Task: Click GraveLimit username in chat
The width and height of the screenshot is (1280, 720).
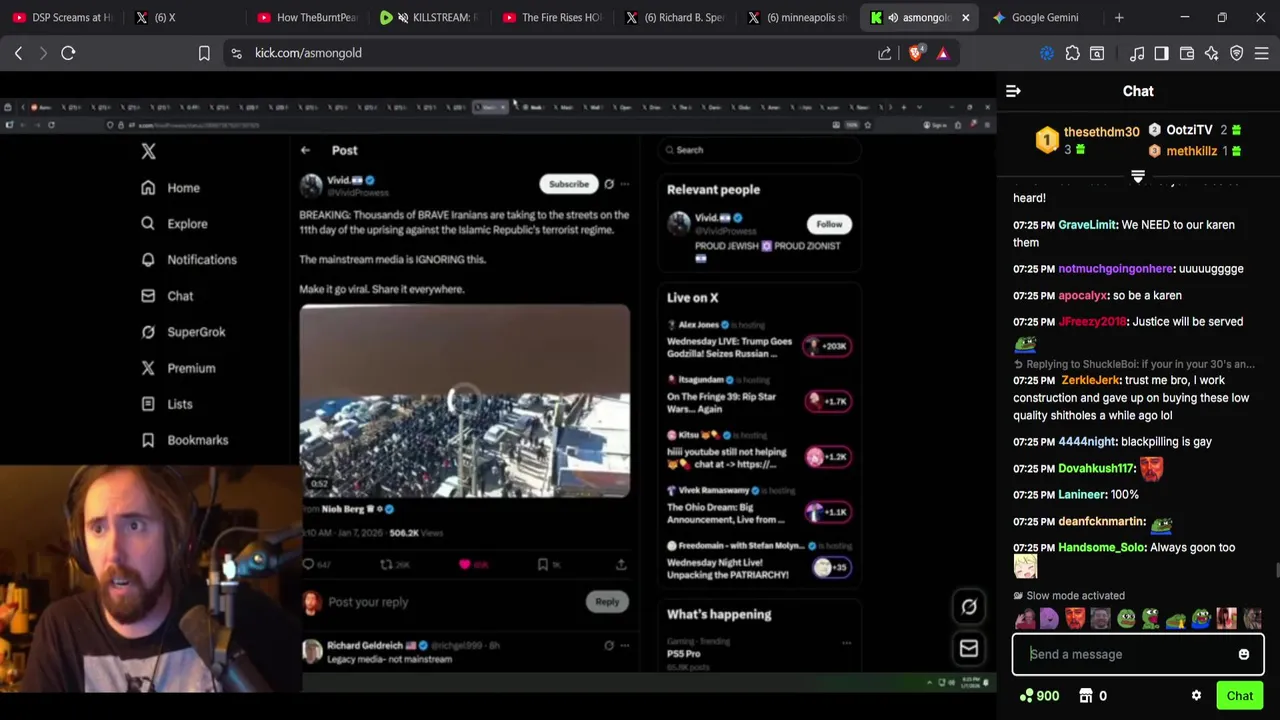Action: 1087,225
